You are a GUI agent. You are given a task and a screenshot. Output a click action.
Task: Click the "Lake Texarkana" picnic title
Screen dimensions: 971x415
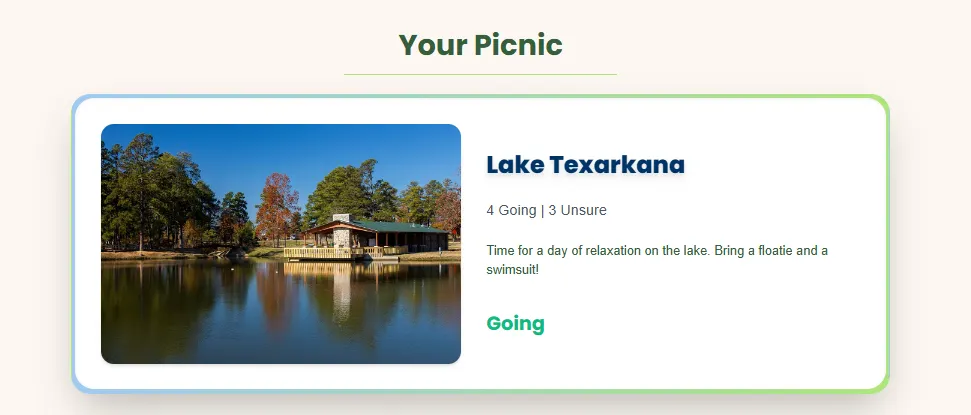pos(585,165)
